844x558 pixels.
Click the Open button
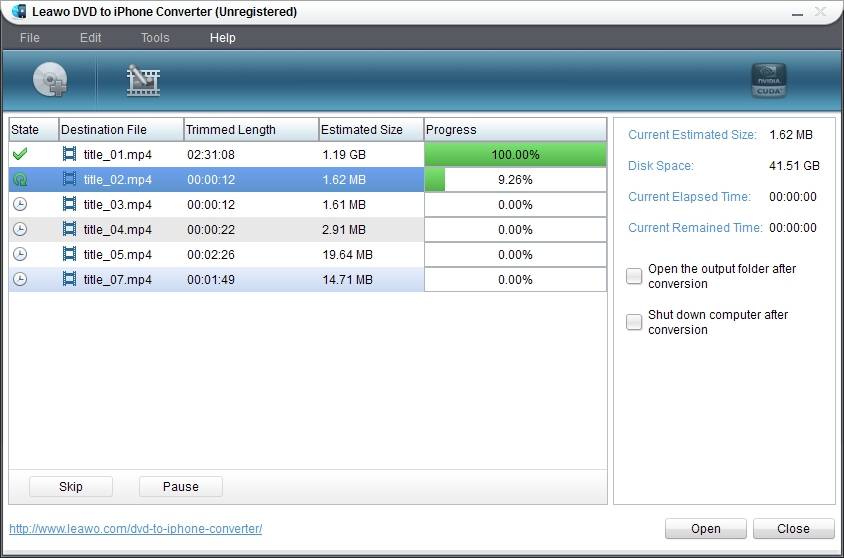706,528
